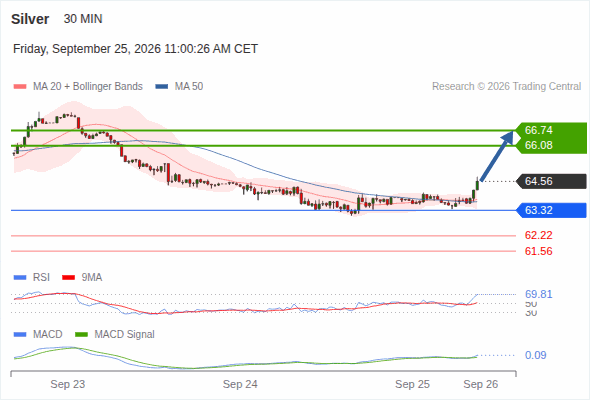Click the MACD blue legend swatch
Viewport: 590px width, 400px height.
click(20, 335)
